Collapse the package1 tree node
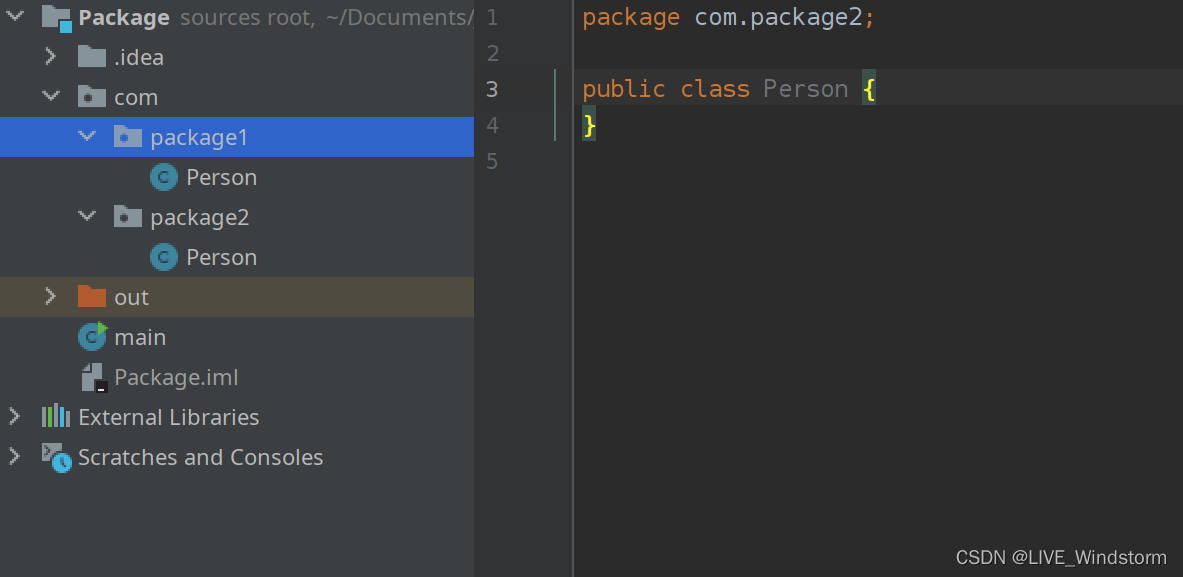 pyautogui.click(x=87, y=137)
